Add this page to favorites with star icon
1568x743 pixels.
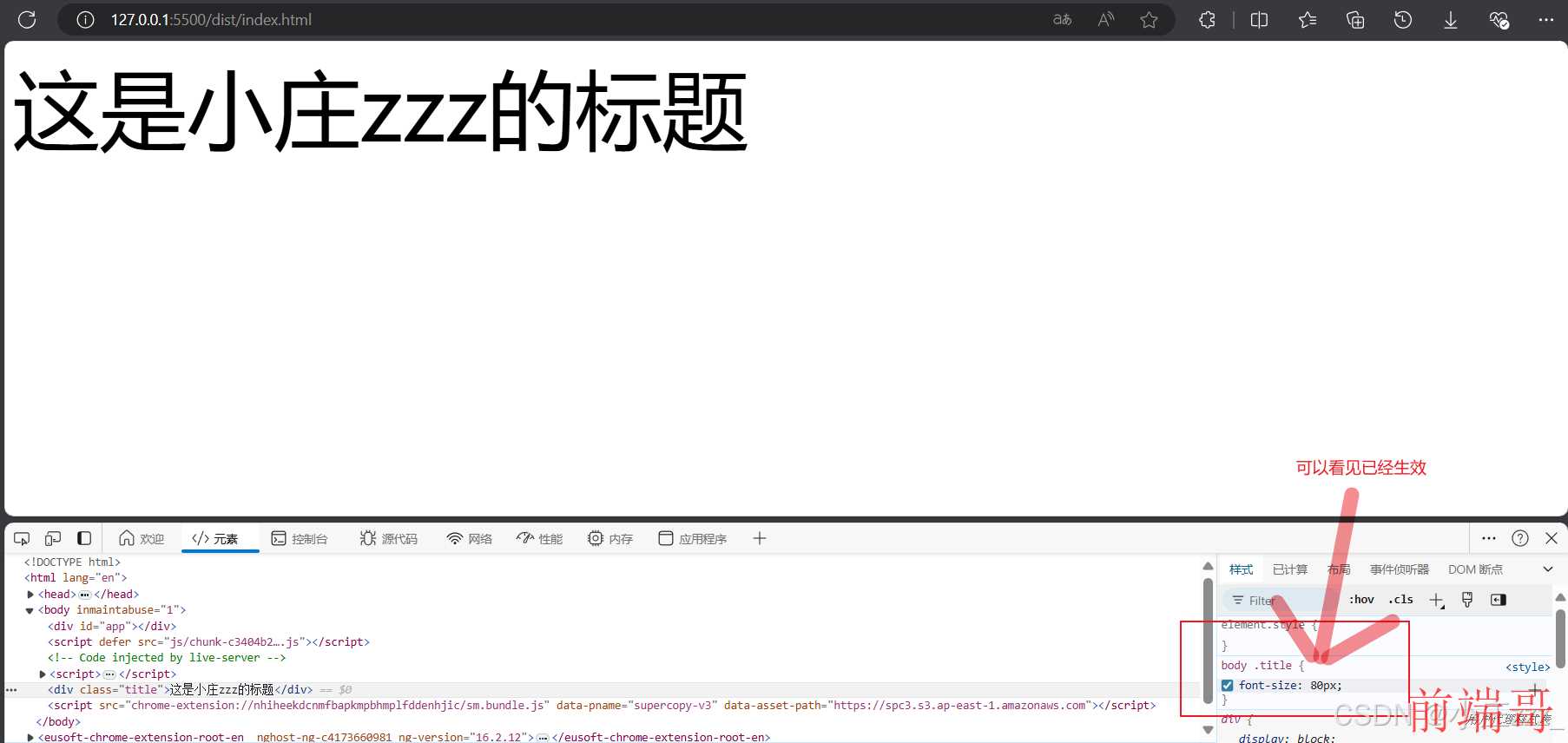pyautogui.click(x=1149, y=19)
